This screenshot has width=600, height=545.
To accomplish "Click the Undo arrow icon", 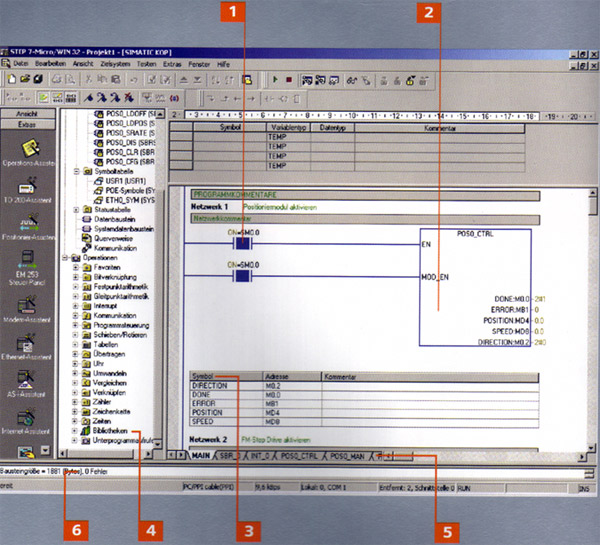I will pos(134,80).
